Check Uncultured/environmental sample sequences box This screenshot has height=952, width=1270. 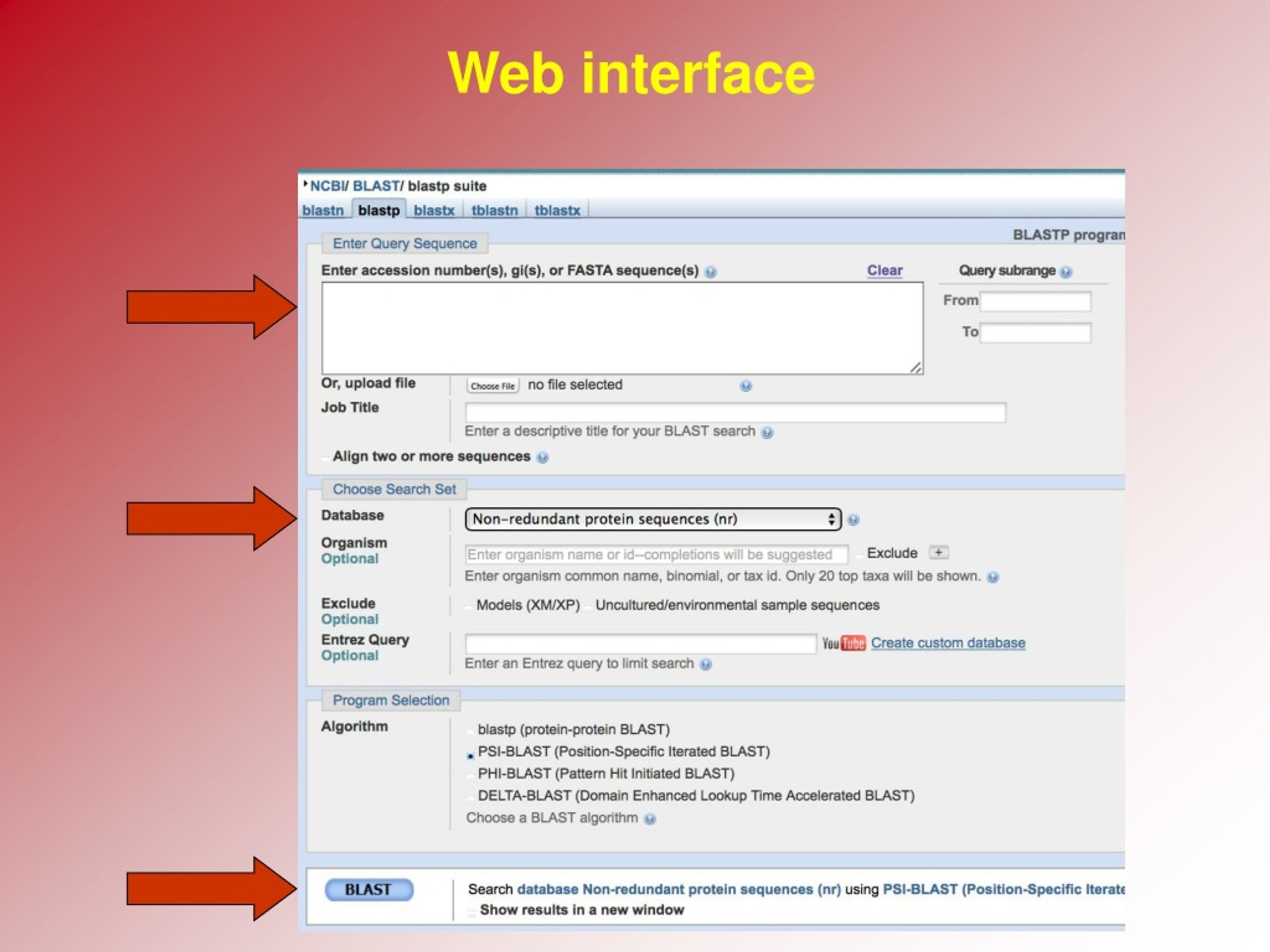coord(588,606)
